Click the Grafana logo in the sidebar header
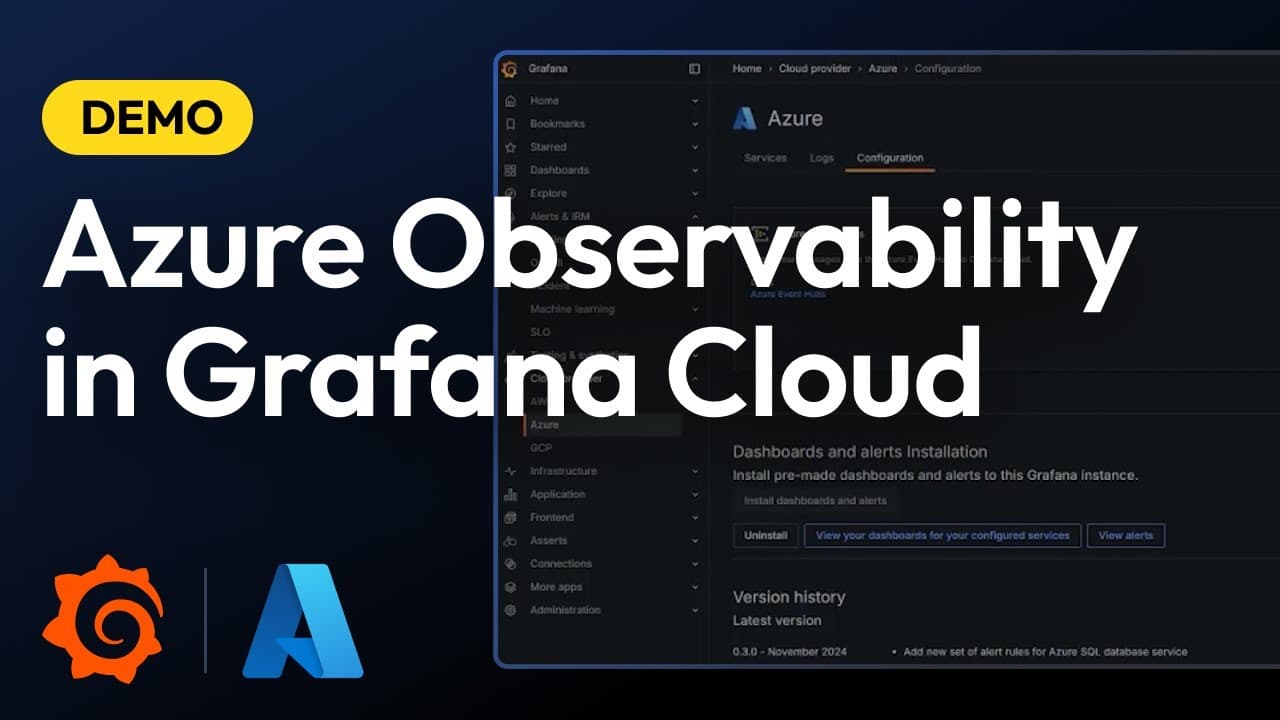The height and width of the screenshot is (720, 1280). click(509, 69)
